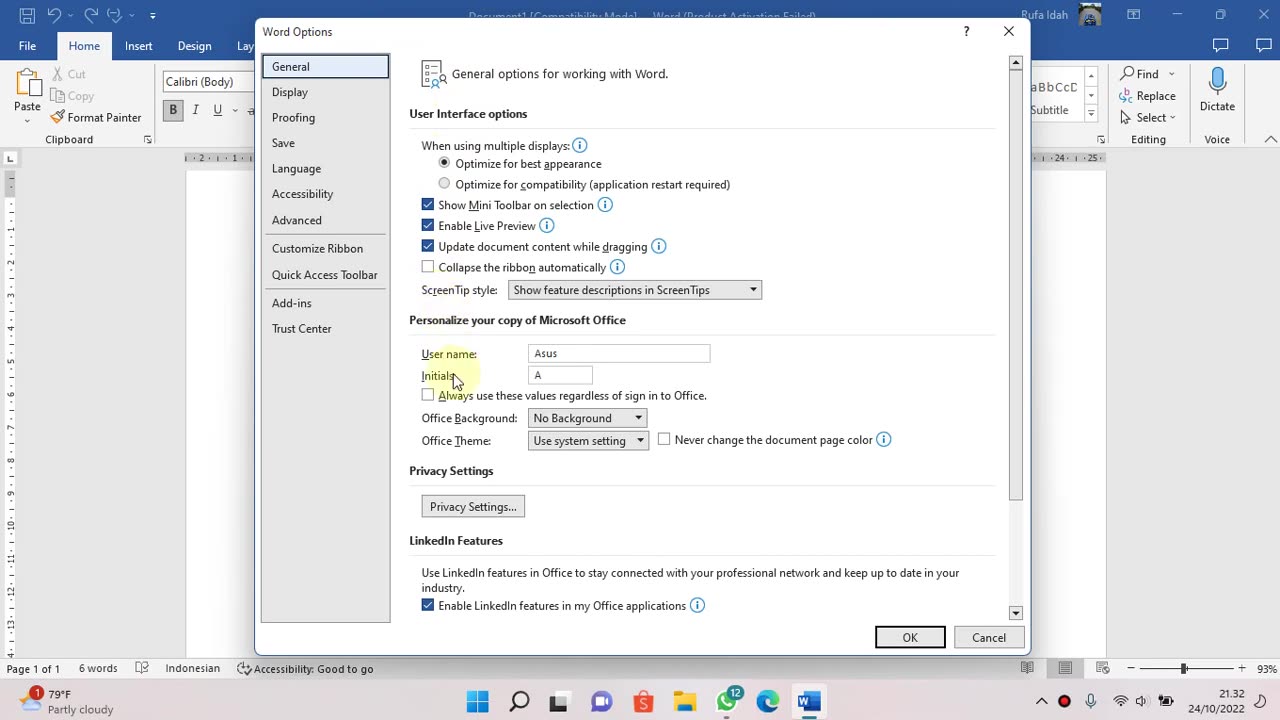Screen dimensions: 1280x720
Task: Toggle Underline formatting in the ribbon
Action: (x=217, y=110)
